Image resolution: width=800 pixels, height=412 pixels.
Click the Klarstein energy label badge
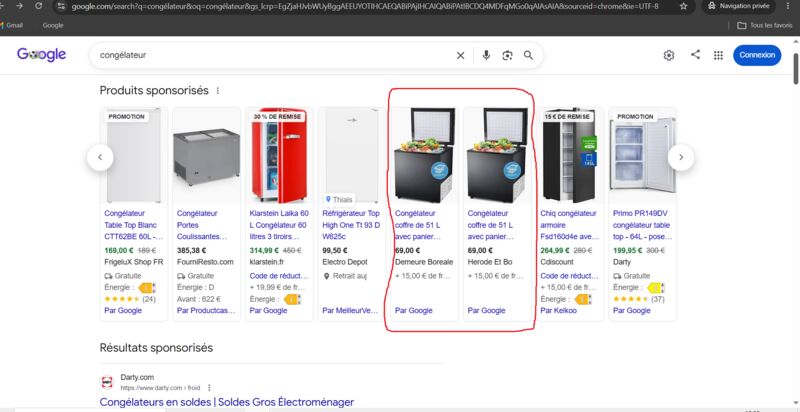[x=293, y=299]
